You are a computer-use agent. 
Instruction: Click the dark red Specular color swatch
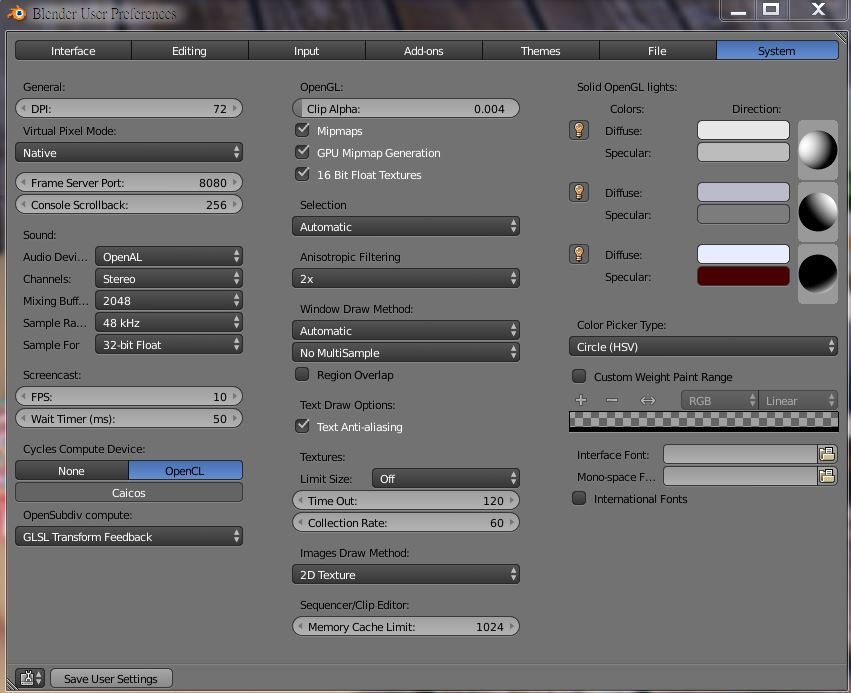pyautogui.click(x=742, y=277)
